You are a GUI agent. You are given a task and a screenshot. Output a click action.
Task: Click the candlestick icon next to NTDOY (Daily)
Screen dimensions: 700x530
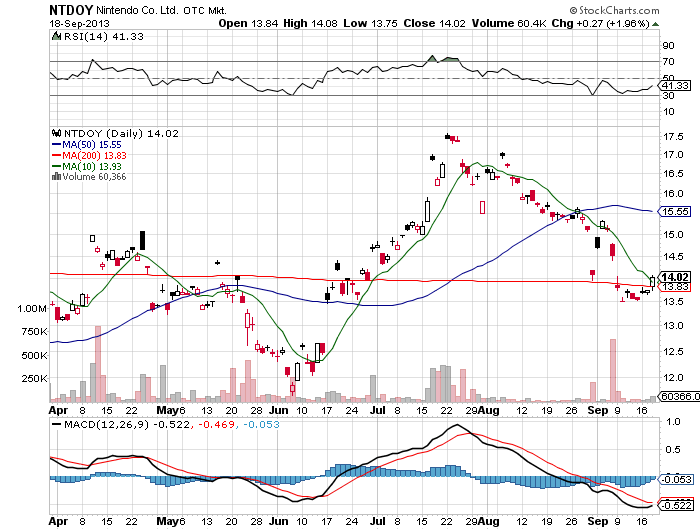56,133
